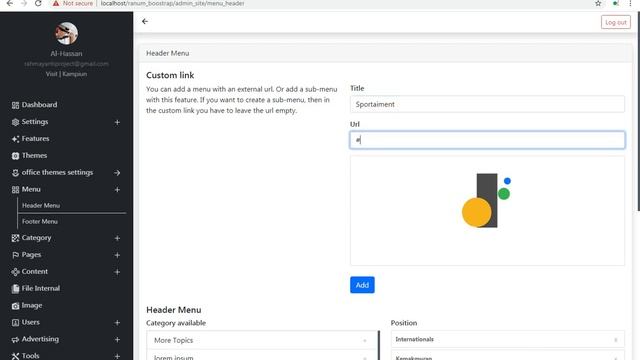Expand the Category submenu plus
The width and height of the screenshot is (640, 360).
(117, 238)
